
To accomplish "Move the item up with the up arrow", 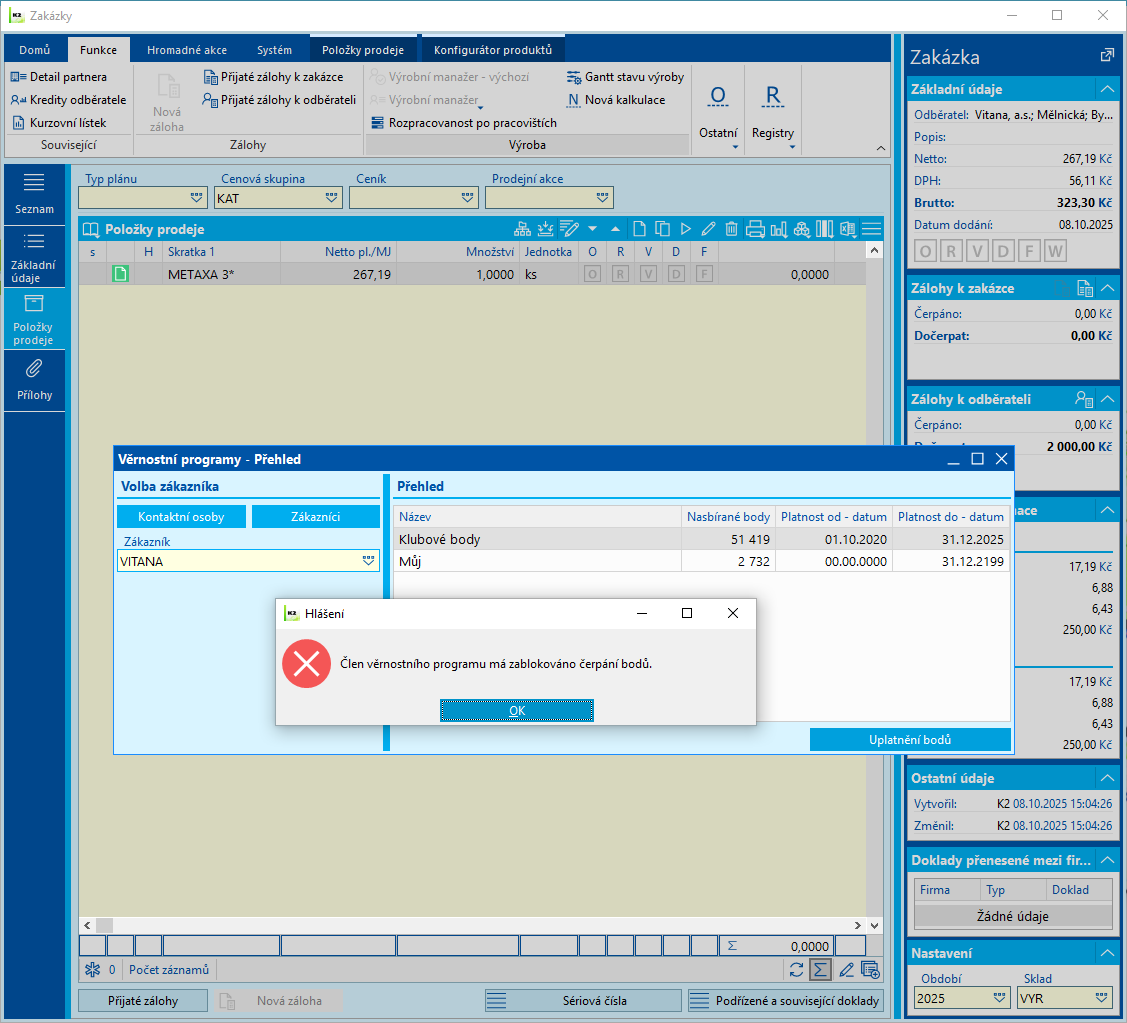I will pyautogui.click(x=615, y=229).
